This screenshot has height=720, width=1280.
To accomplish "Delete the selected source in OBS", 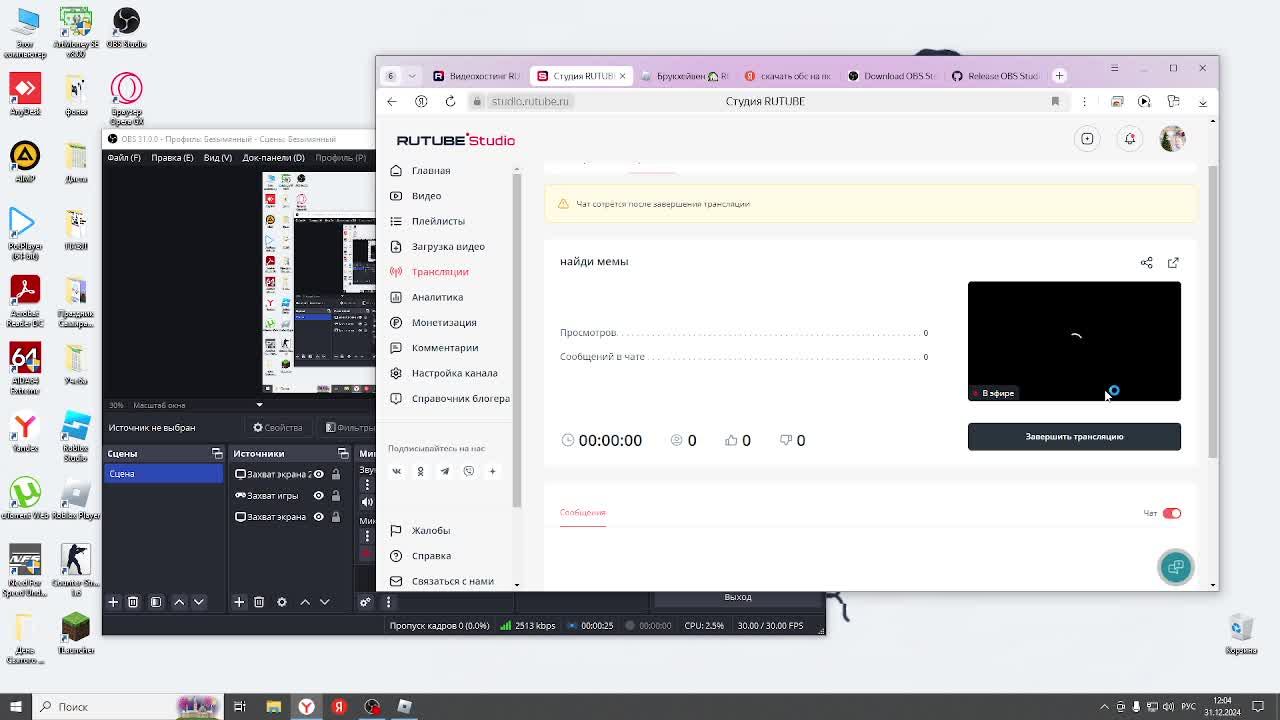I will [259, 602].
